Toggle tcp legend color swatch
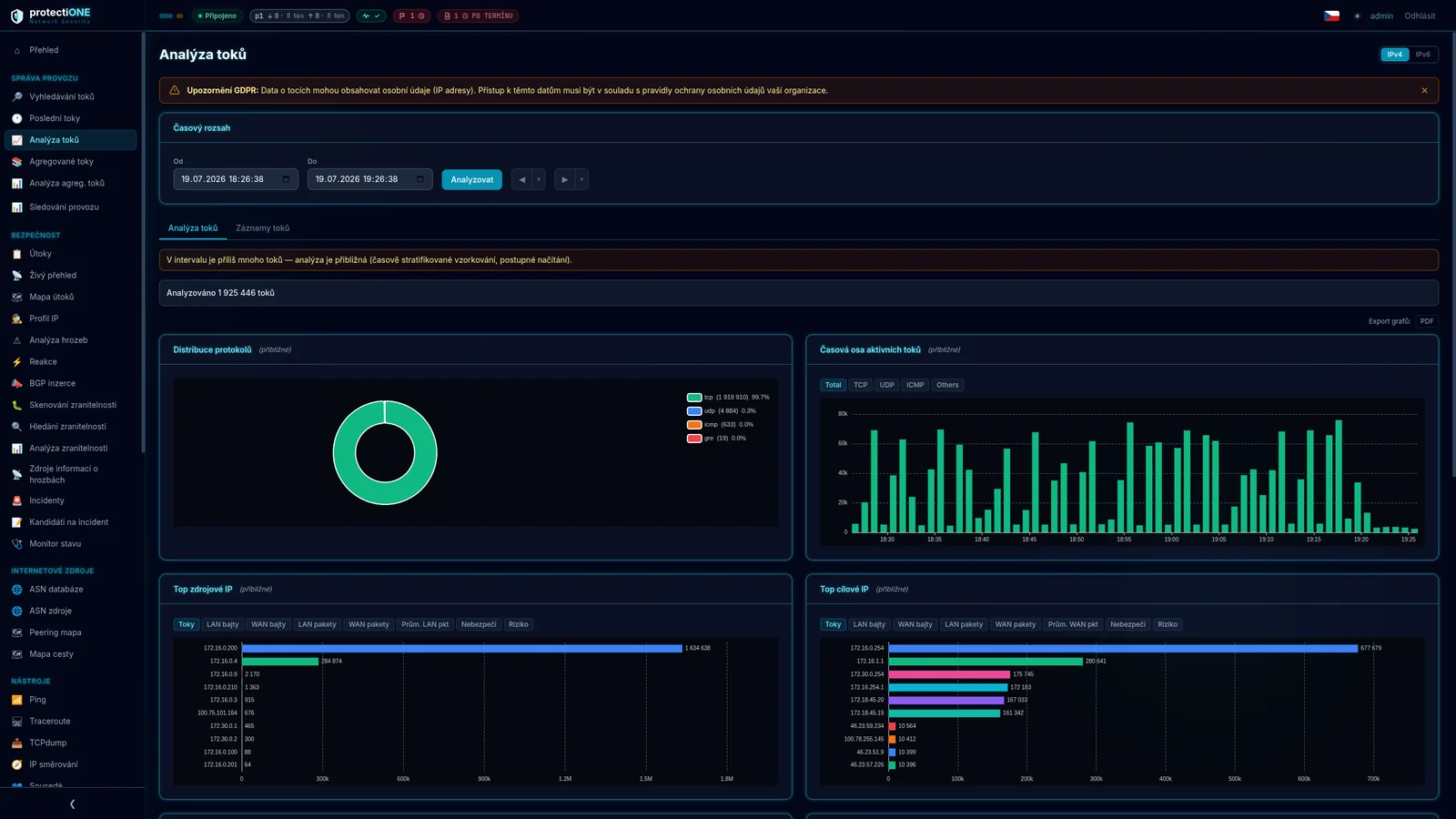The width and height of the screenshot is (1456, 819). 694,397
